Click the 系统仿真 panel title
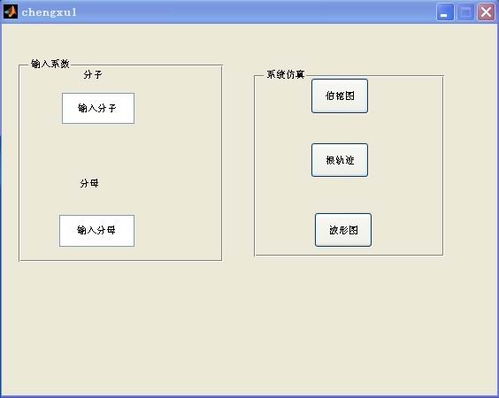The image size is (499, 398). tap(286, 74)
